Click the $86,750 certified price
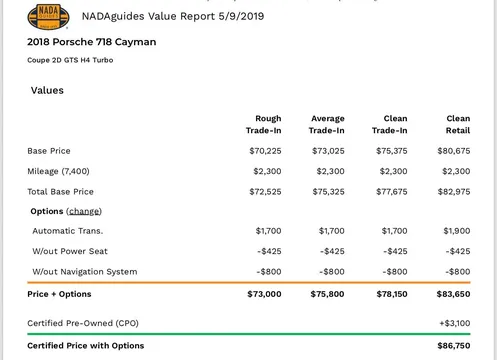This screenshot has width=497, height=360. [x=454, y=346]
